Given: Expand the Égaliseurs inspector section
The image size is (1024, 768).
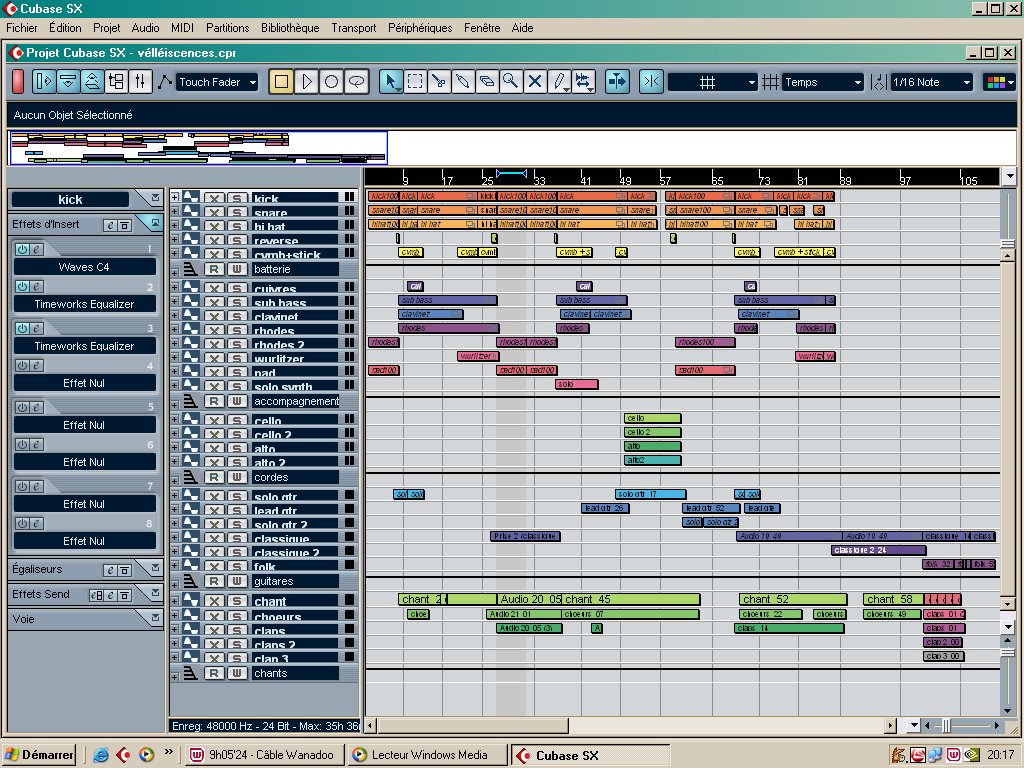Looking at the screenshot, I should click(x=155, y=568).
